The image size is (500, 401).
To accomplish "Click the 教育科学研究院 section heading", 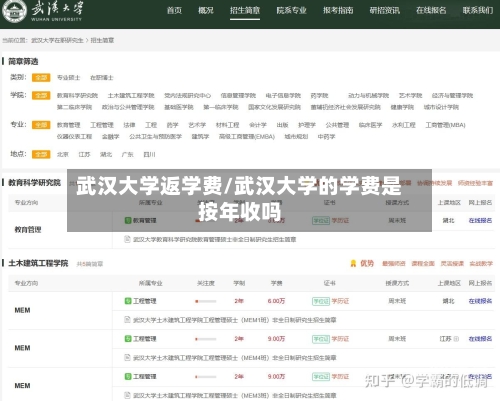I will click(x=34, y=183).
